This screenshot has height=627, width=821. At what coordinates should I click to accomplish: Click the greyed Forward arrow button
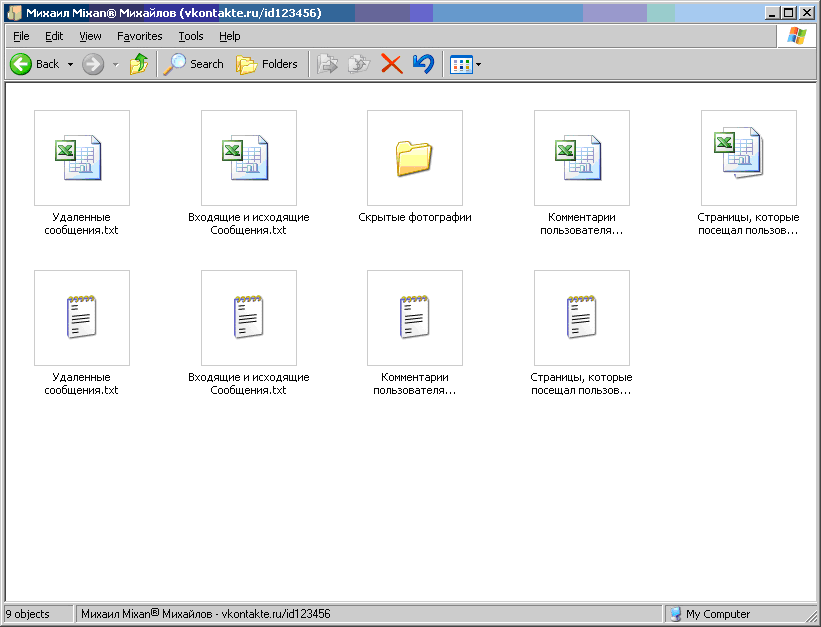pyautogui.click(x=93, y=64)
